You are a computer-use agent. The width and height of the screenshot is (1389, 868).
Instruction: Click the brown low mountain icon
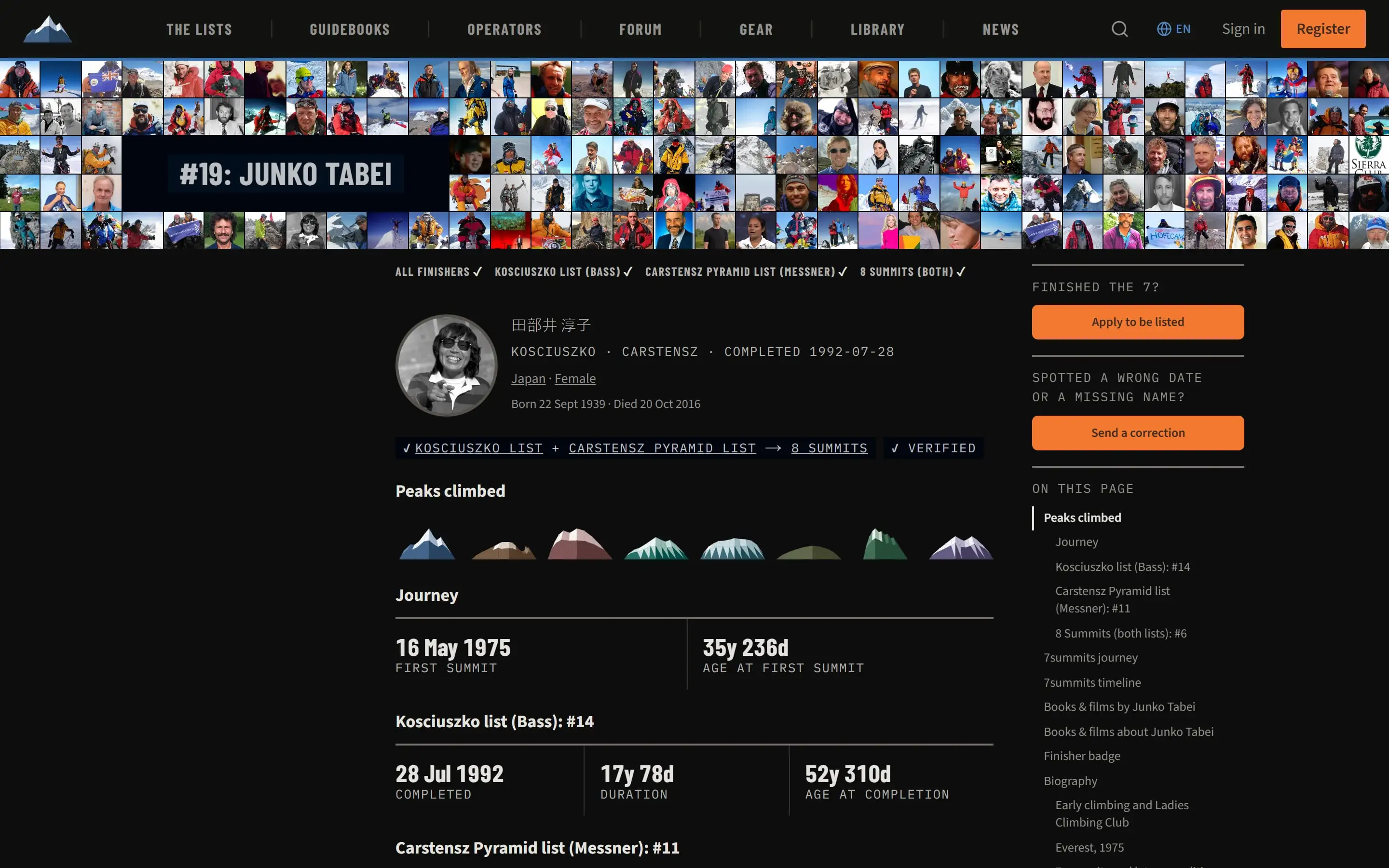504,550
